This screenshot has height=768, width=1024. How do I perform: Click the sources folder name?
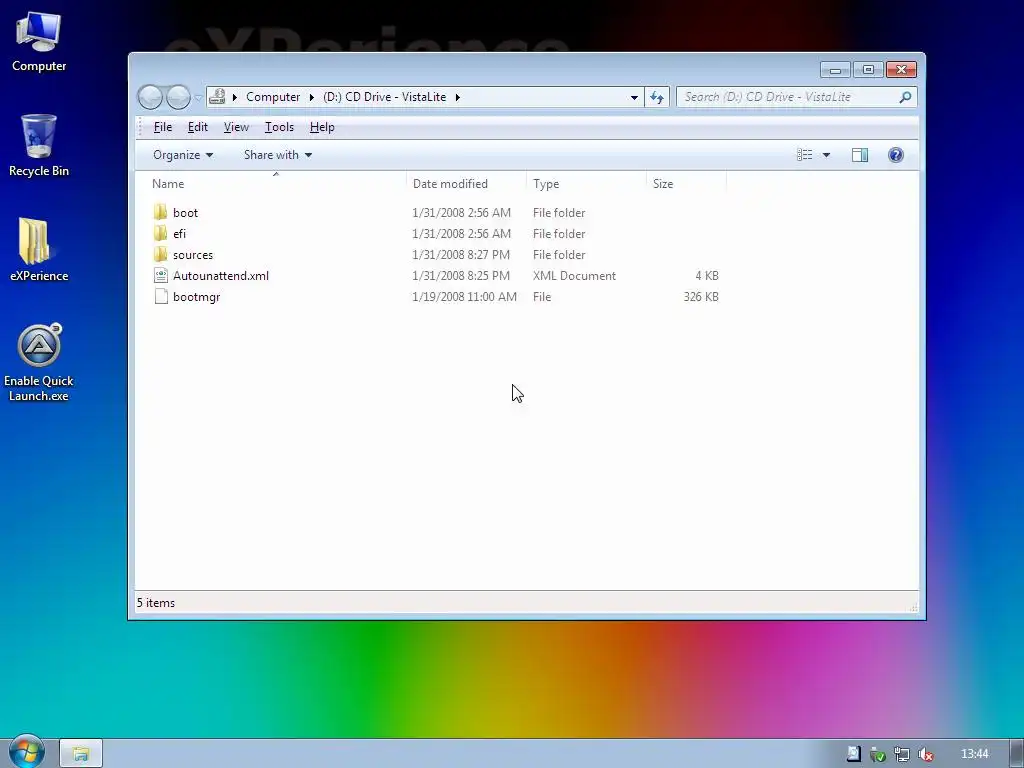pos(193,255)
